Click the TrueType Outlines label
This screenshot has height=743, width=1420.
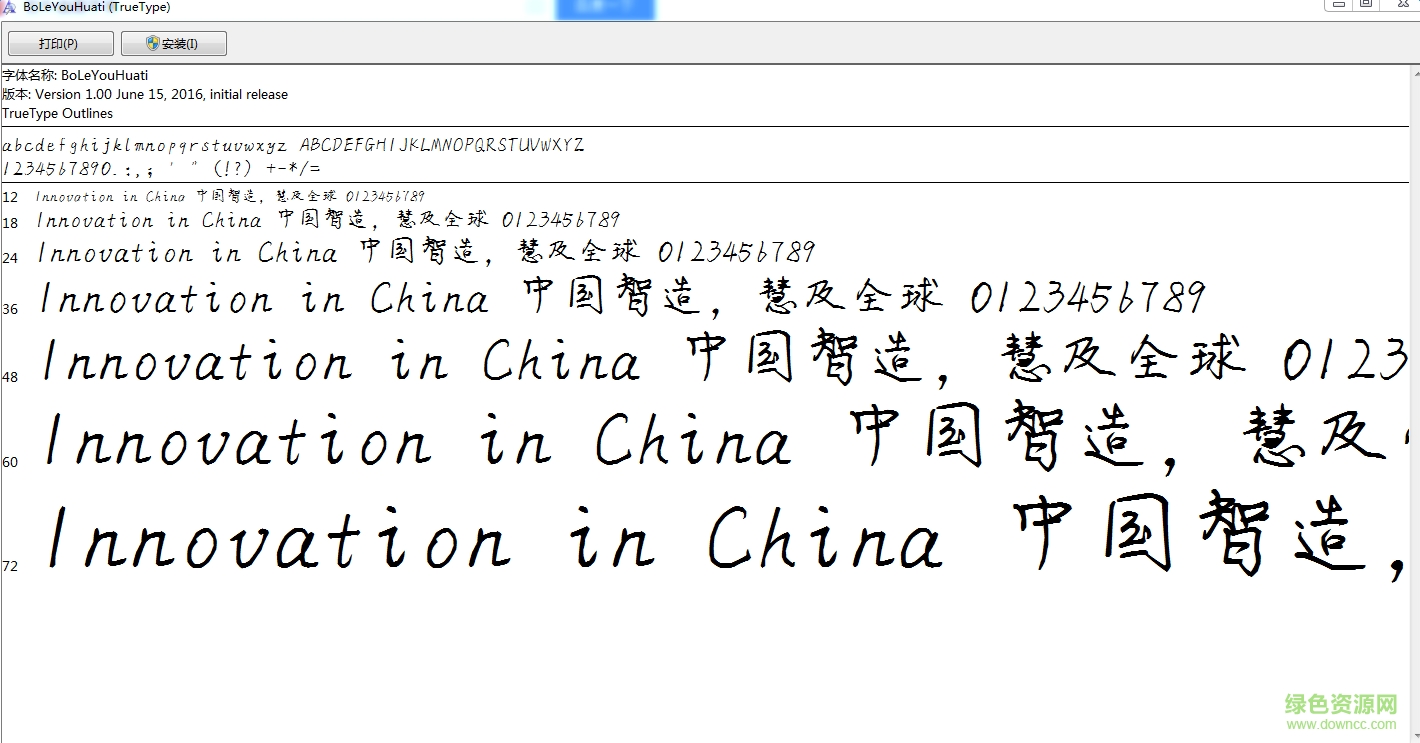tap(56, 113)
